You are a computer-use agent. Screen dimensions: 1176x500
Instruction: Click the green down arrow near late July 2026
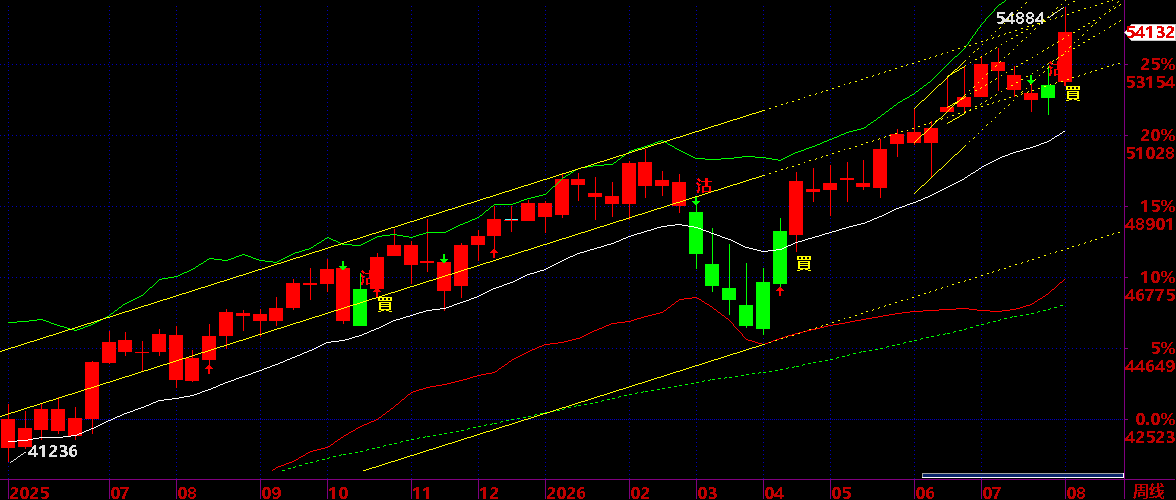pos(1031,79)
